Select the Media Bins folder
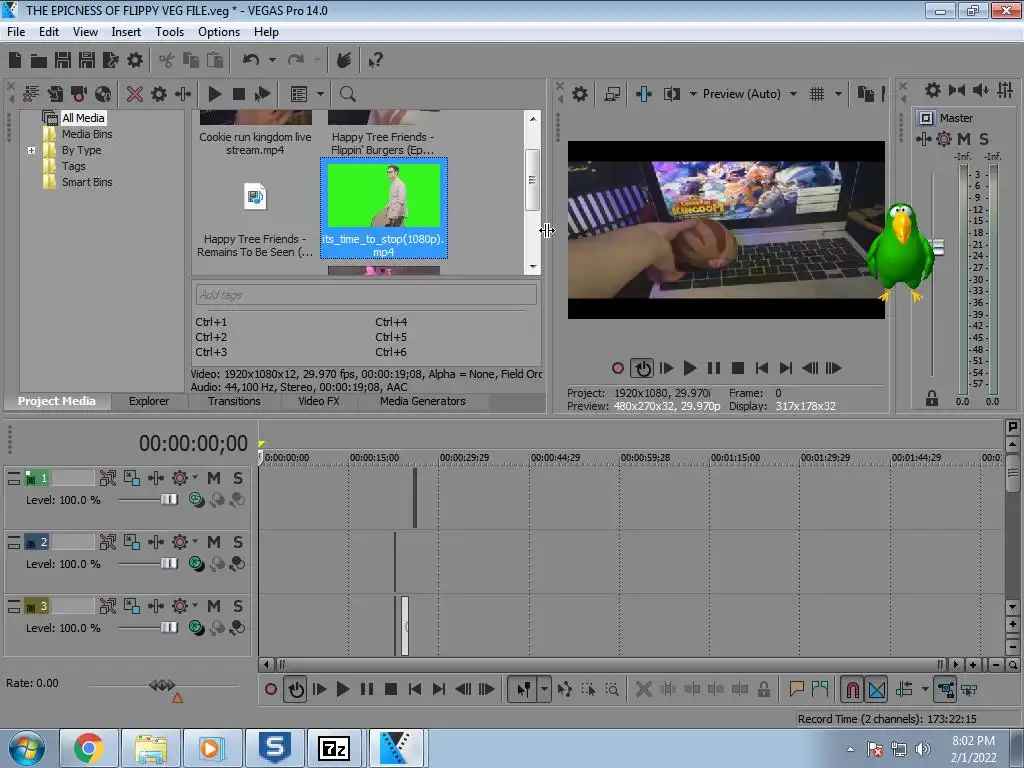The width and height of the screenshot is (1024, 768). (87, 134)
